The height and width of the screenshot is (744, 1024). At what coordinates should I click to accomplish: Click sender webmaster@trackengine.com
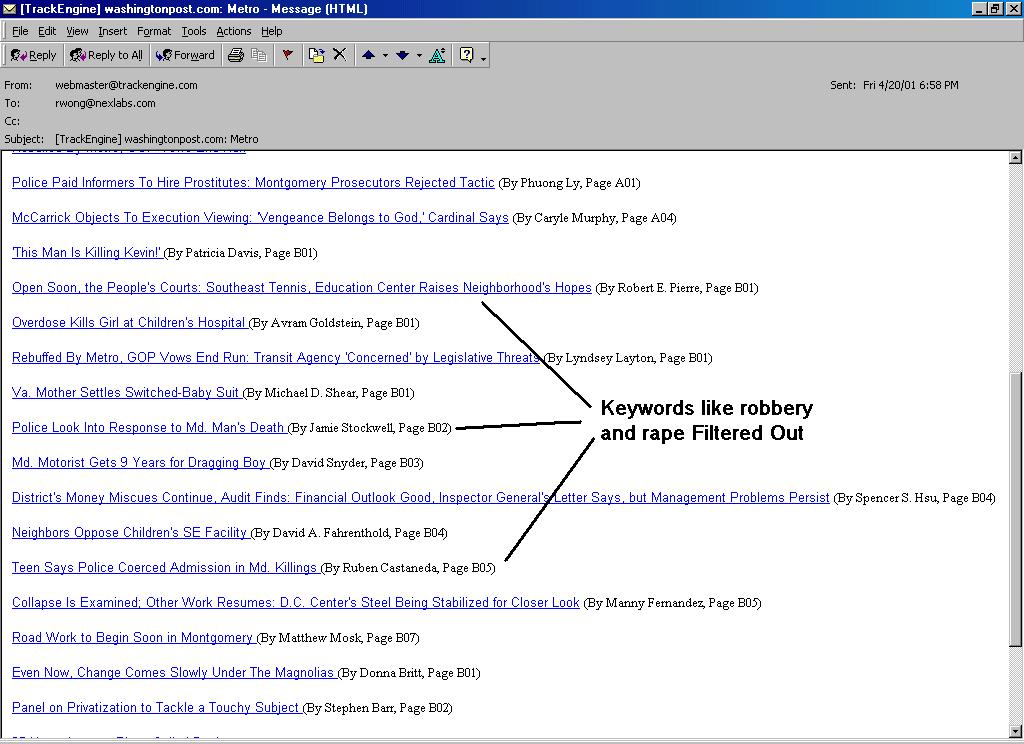coord(126,85)
